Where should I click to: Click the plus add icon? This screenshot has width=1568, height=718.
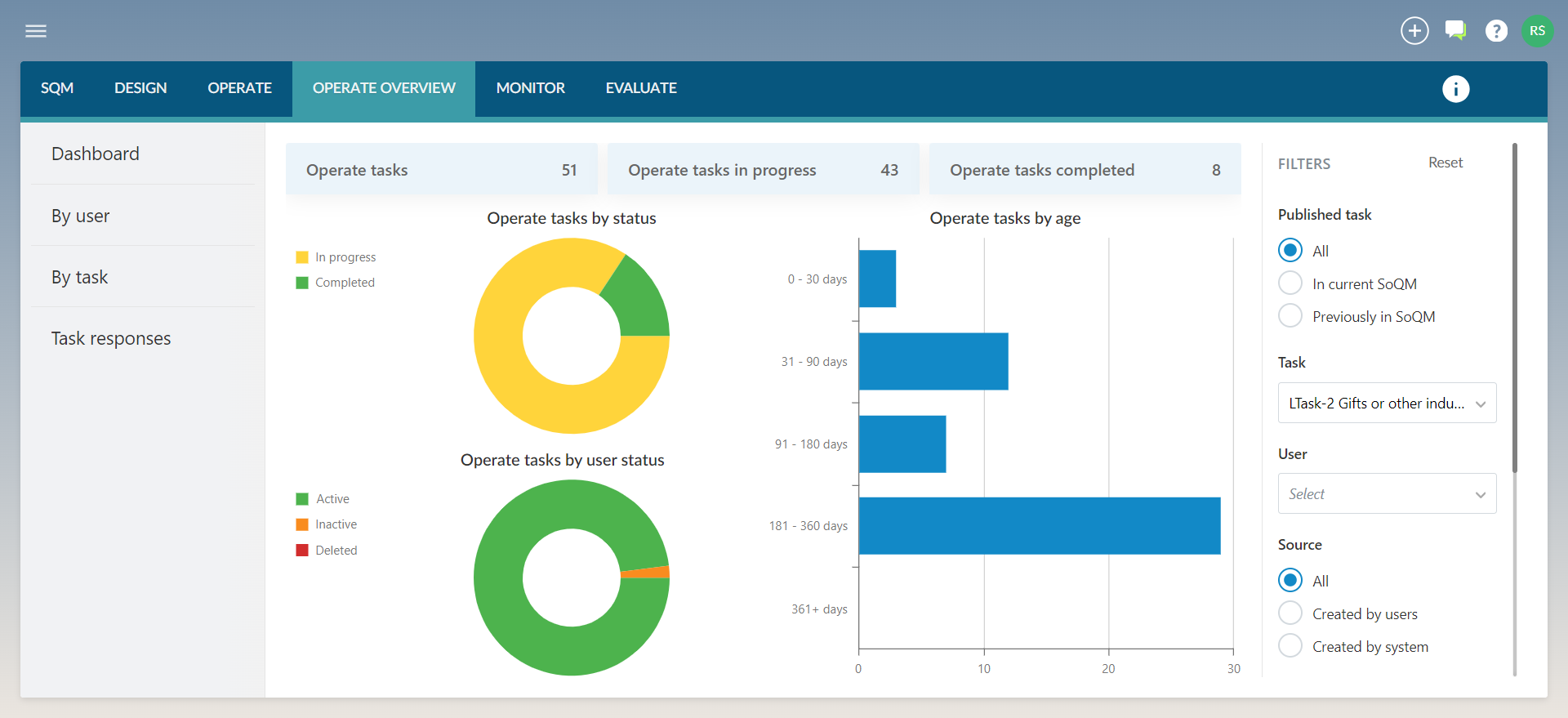[x=1414, y=31]
